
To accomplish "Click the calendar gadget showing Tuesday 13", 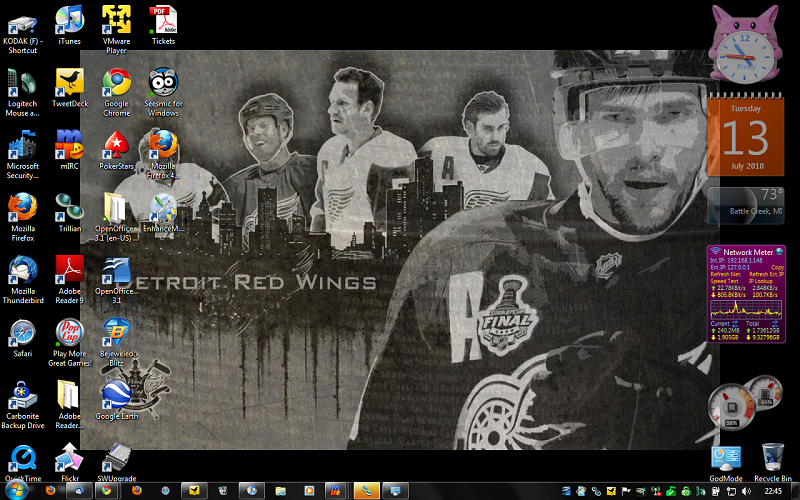I will pyautogui.click(x=745, y=135).
